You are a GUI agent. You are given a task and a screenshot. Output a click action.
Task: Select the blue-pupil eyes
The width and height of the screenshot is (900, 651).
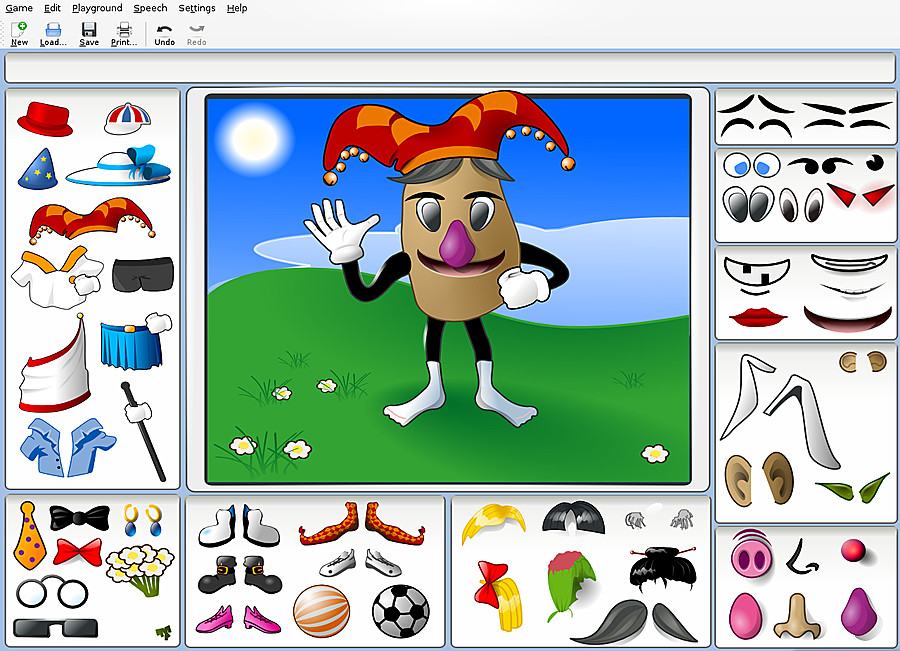(752, 165)
